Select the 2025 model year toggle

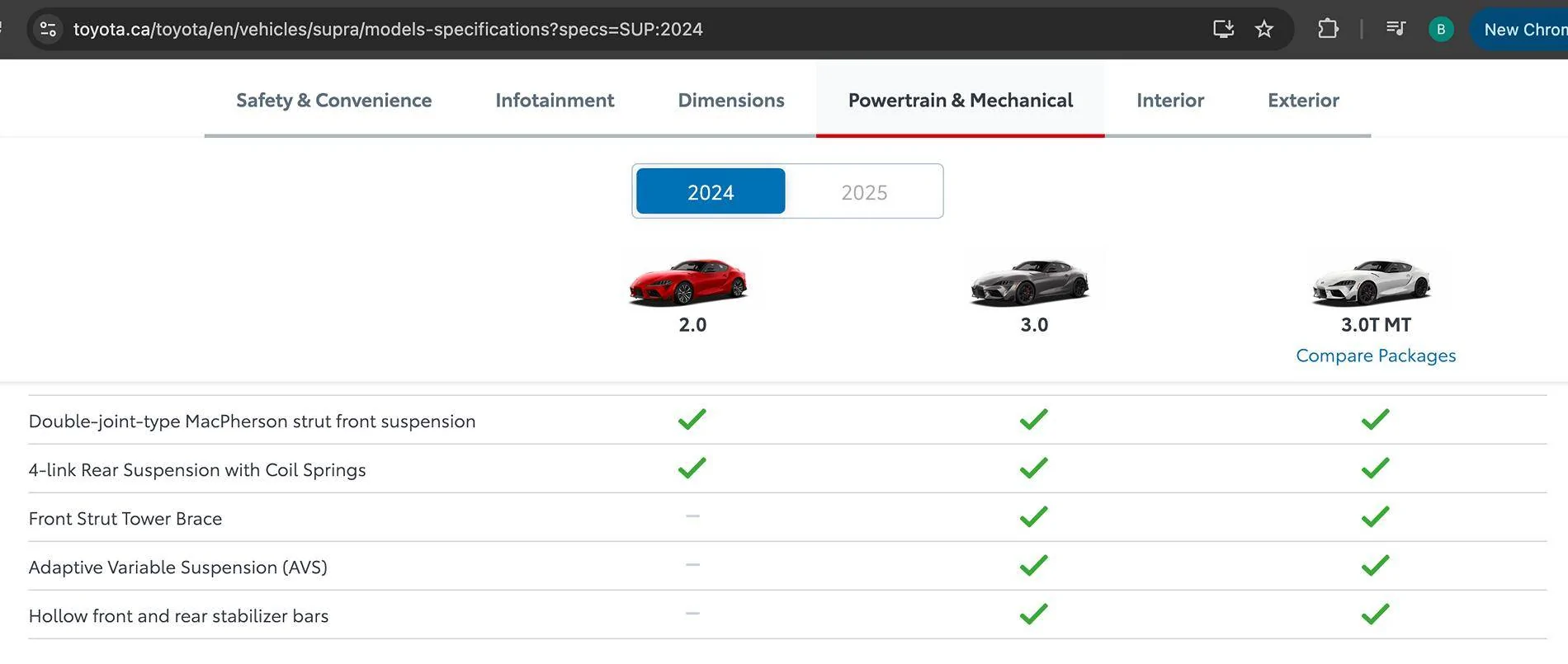864,191
